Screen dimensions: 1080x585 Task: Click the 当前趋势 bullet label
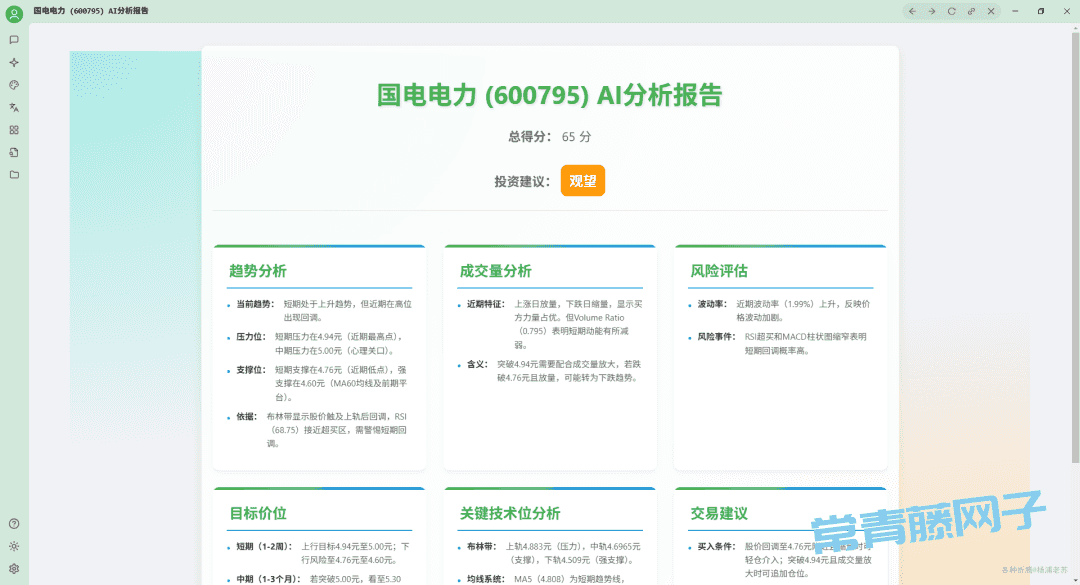coord(255,304)
